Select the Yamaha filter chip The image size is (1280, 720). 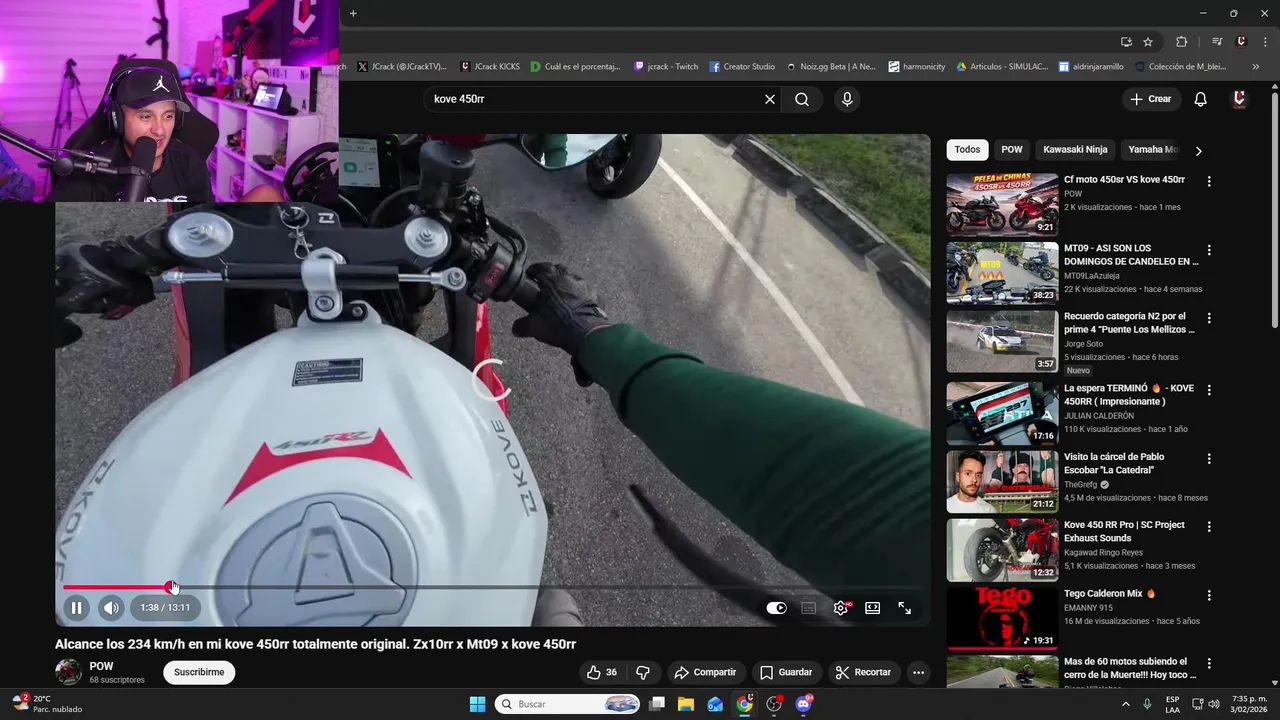click(1152, 150)
